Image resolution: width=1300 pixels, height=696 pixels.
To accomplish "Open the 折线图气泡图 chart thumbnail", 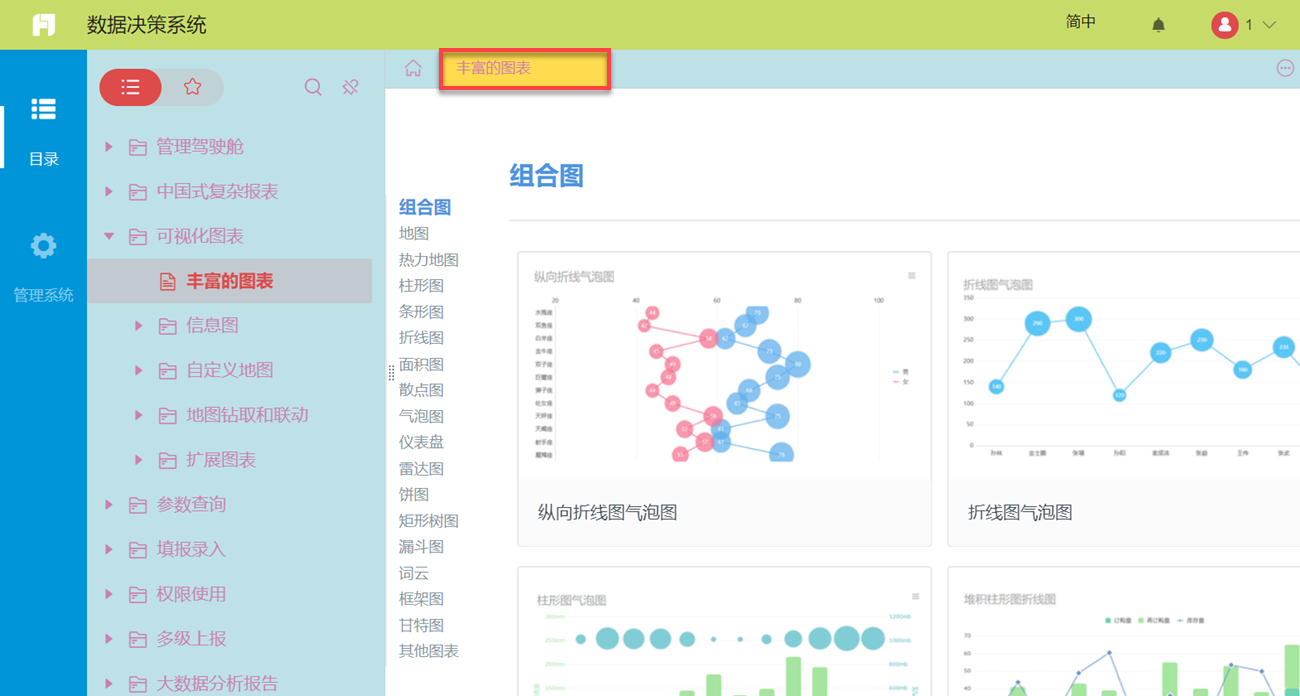I will tap(1124, 400).
